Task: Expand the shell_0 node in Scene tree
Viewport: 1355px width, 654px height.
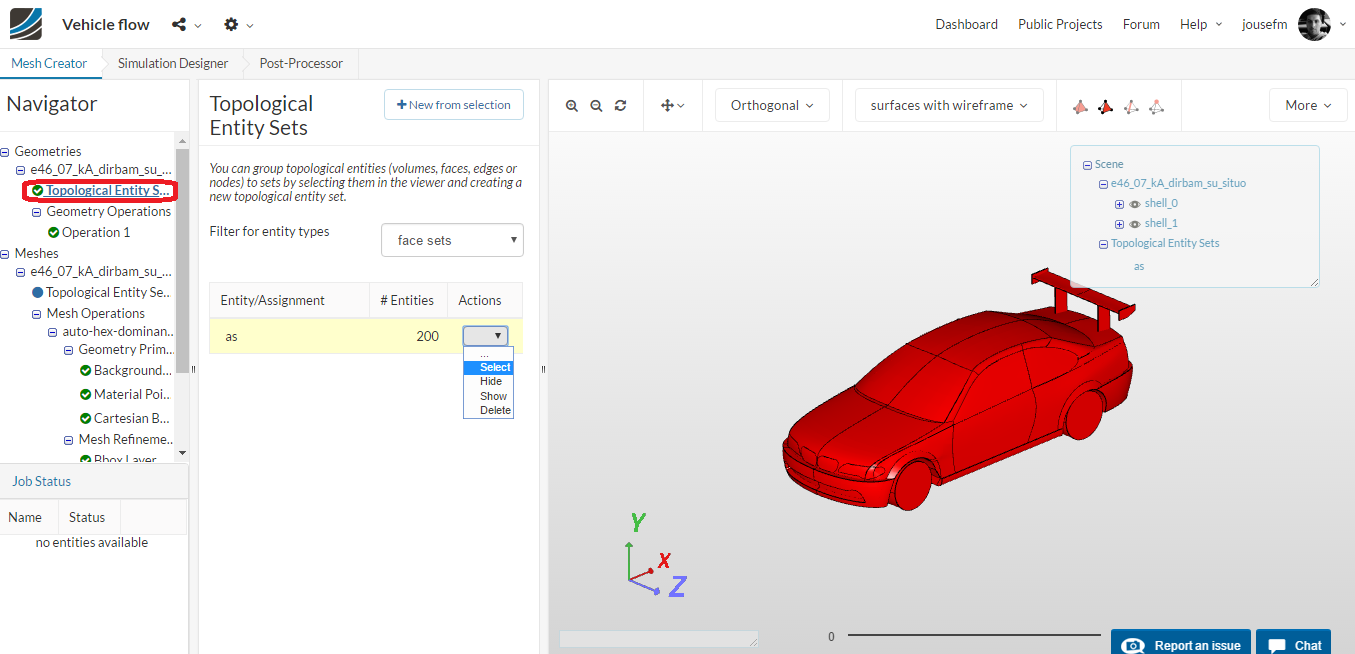Action: (1119, 204)
